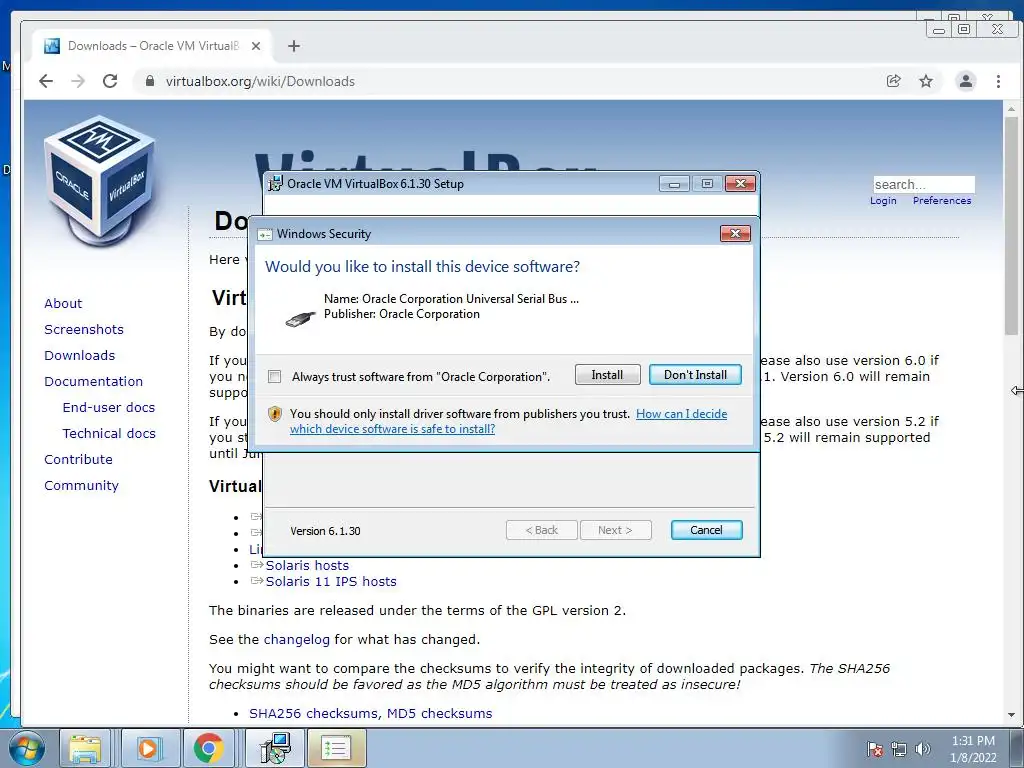Screen dimensions: 1024x768
Task: Reload the VirtualBox downloads page
Action: coord(110,81)
